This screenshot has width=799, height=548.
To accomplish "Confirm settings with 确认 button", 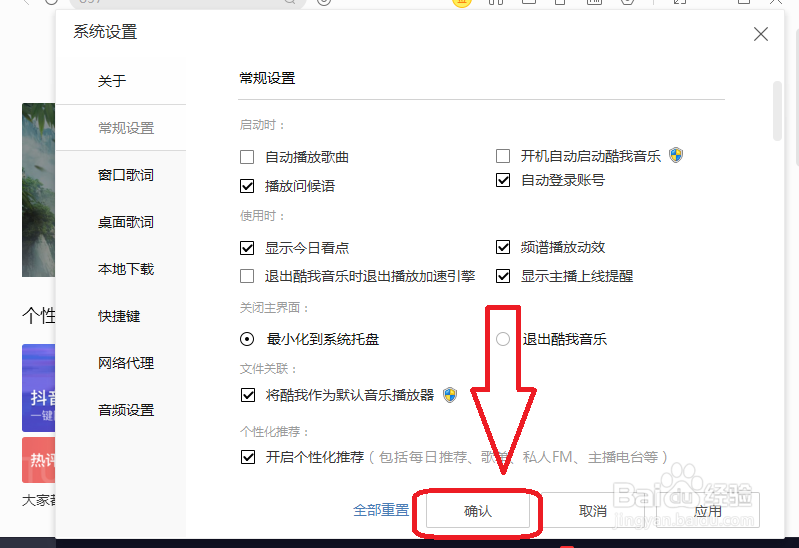I will (478, 511).
